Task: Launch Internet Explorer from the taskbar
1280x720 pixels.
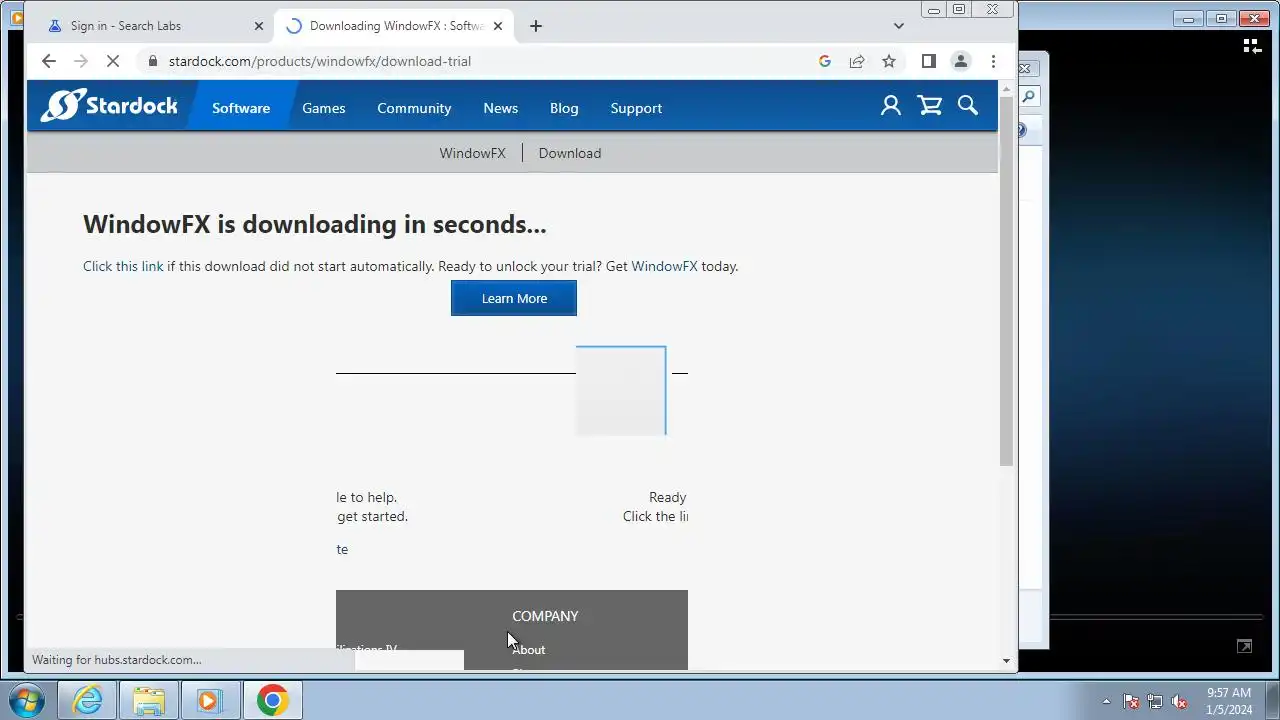Action: pyautogui.click(x=88, y=700)
